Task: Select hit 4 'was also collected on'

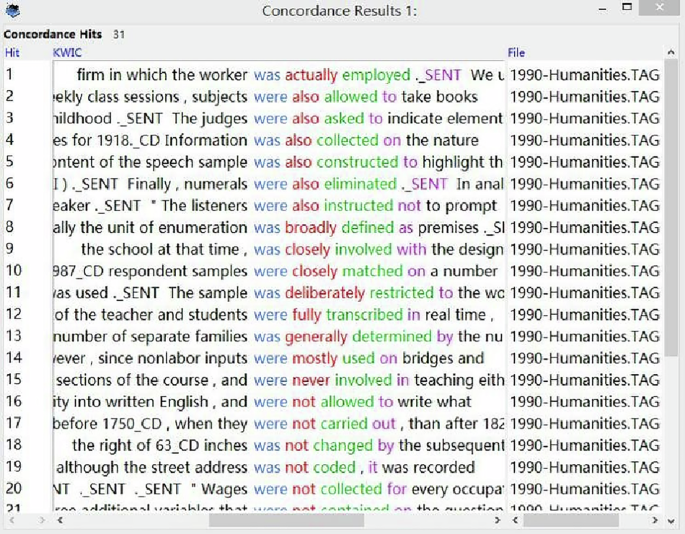Action: point(327,140)
